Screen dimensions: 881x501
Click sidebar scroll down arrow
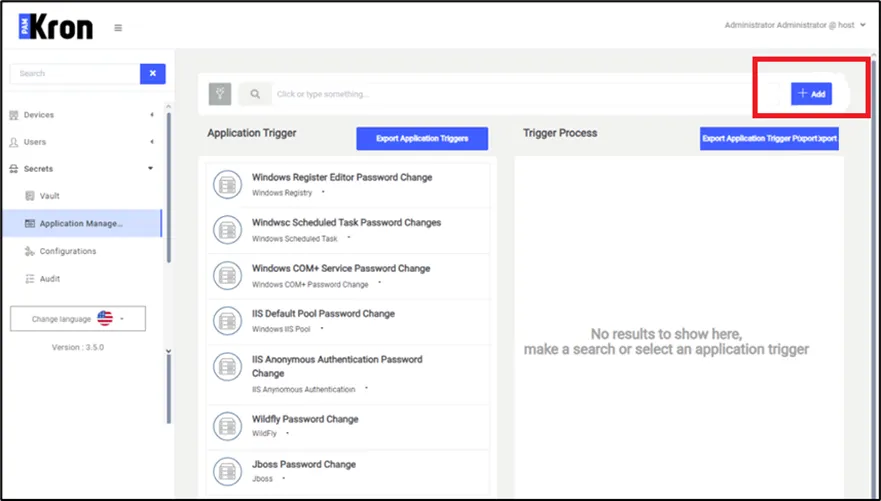click(169, 351)
